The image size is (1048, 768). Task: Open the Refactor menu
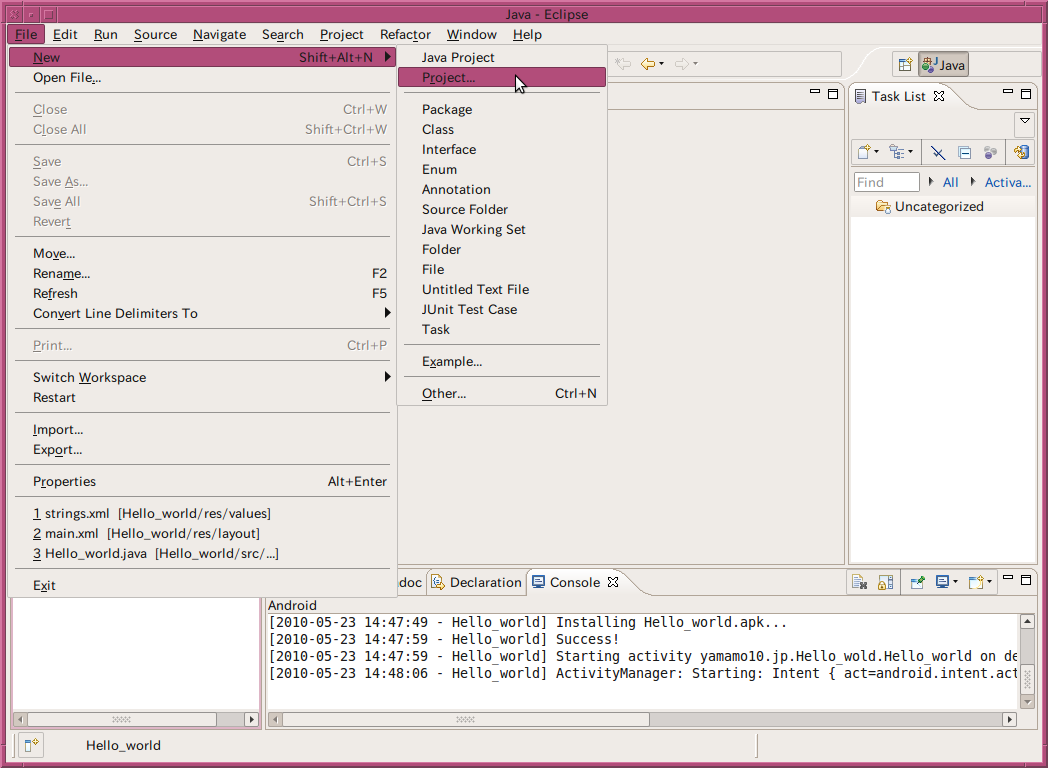click(405, 34)
